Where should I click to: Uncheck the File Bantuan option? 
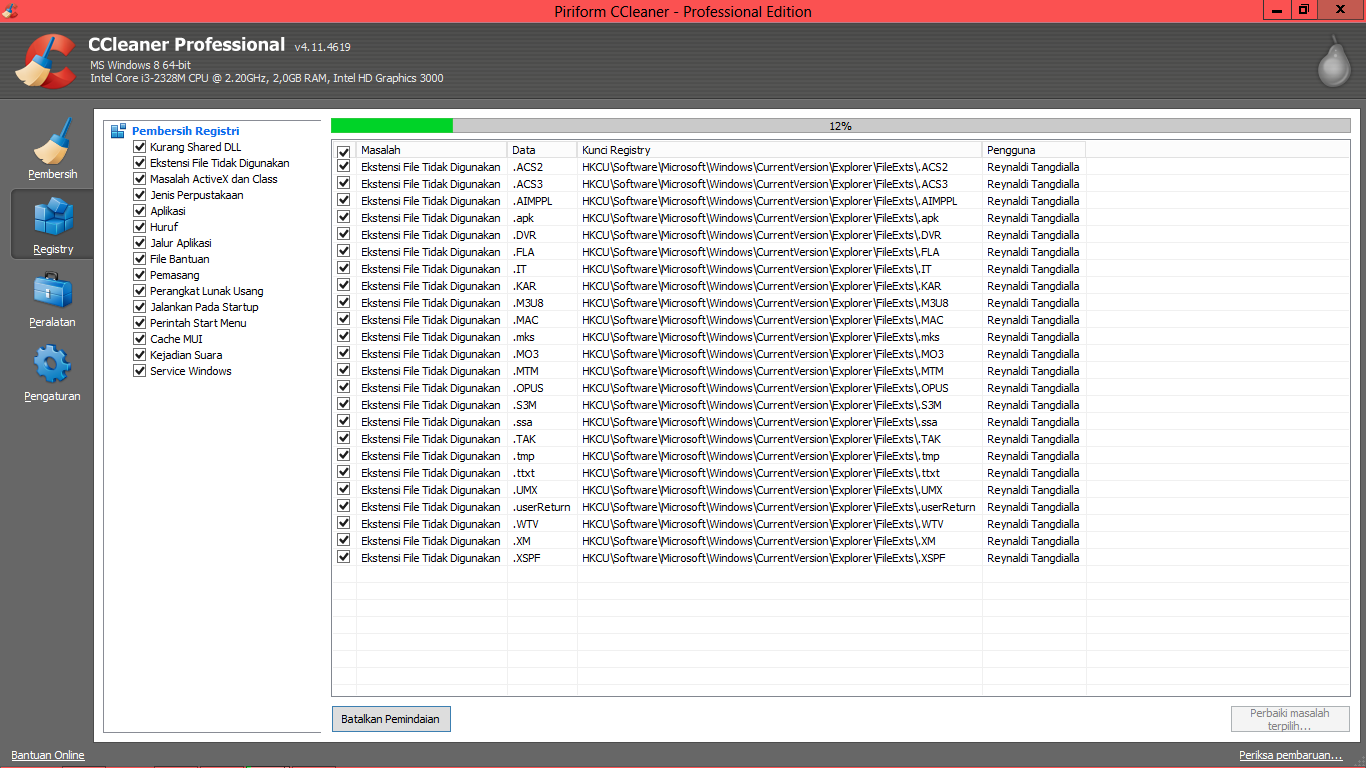pos(140,259)
